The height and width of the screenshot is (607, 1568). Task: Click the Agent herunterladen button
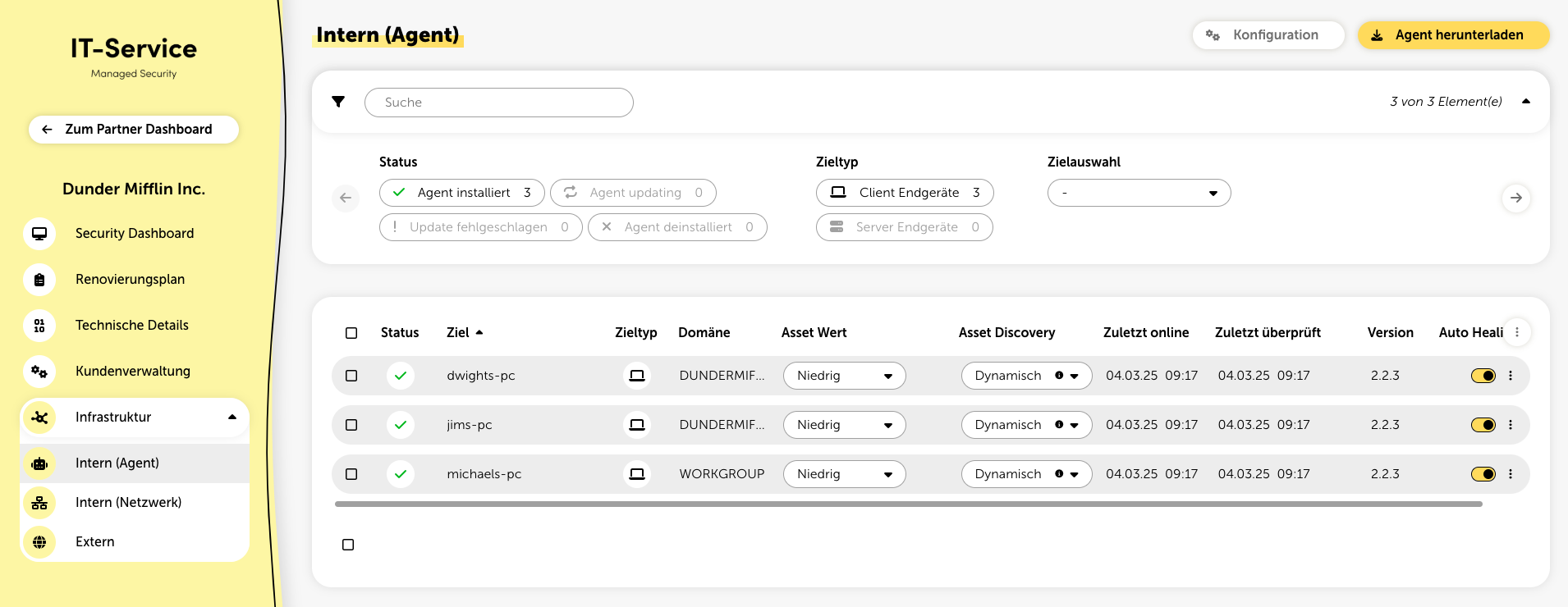coord(1452,35)
